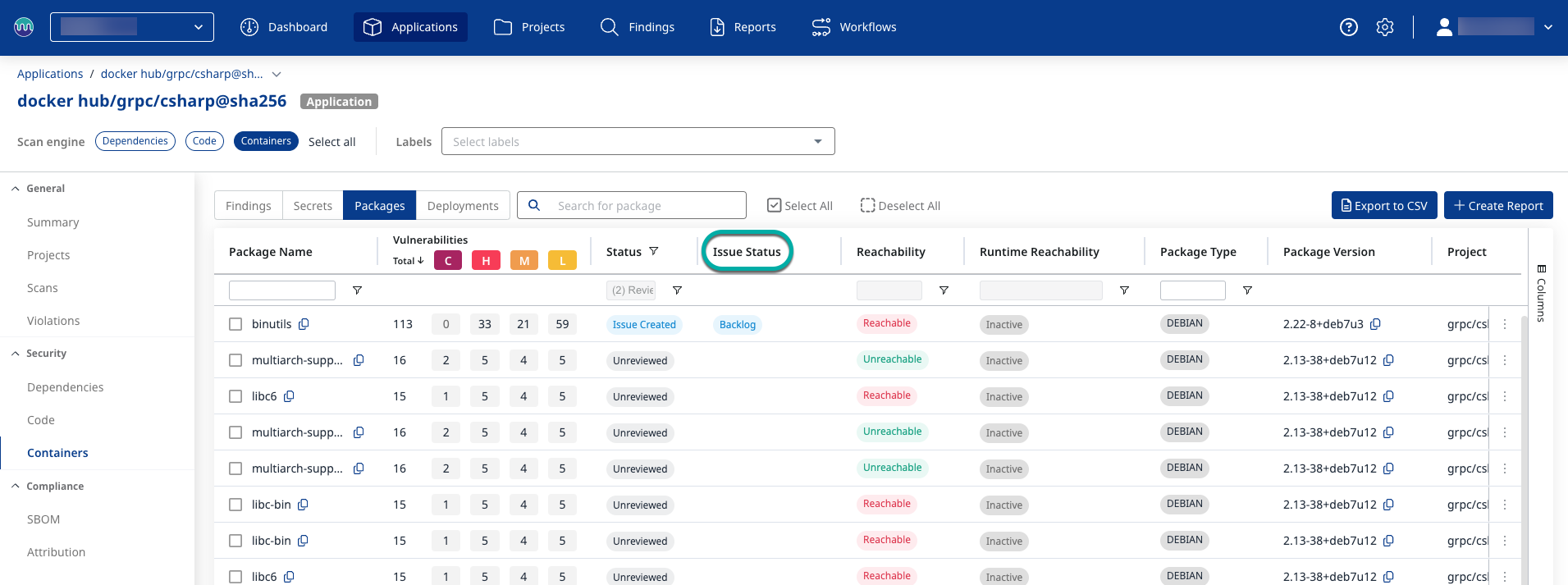This screenshot has height=585, width=1568.
Task: Toggle the Containers scan engine chip
Action: (266, 141)
